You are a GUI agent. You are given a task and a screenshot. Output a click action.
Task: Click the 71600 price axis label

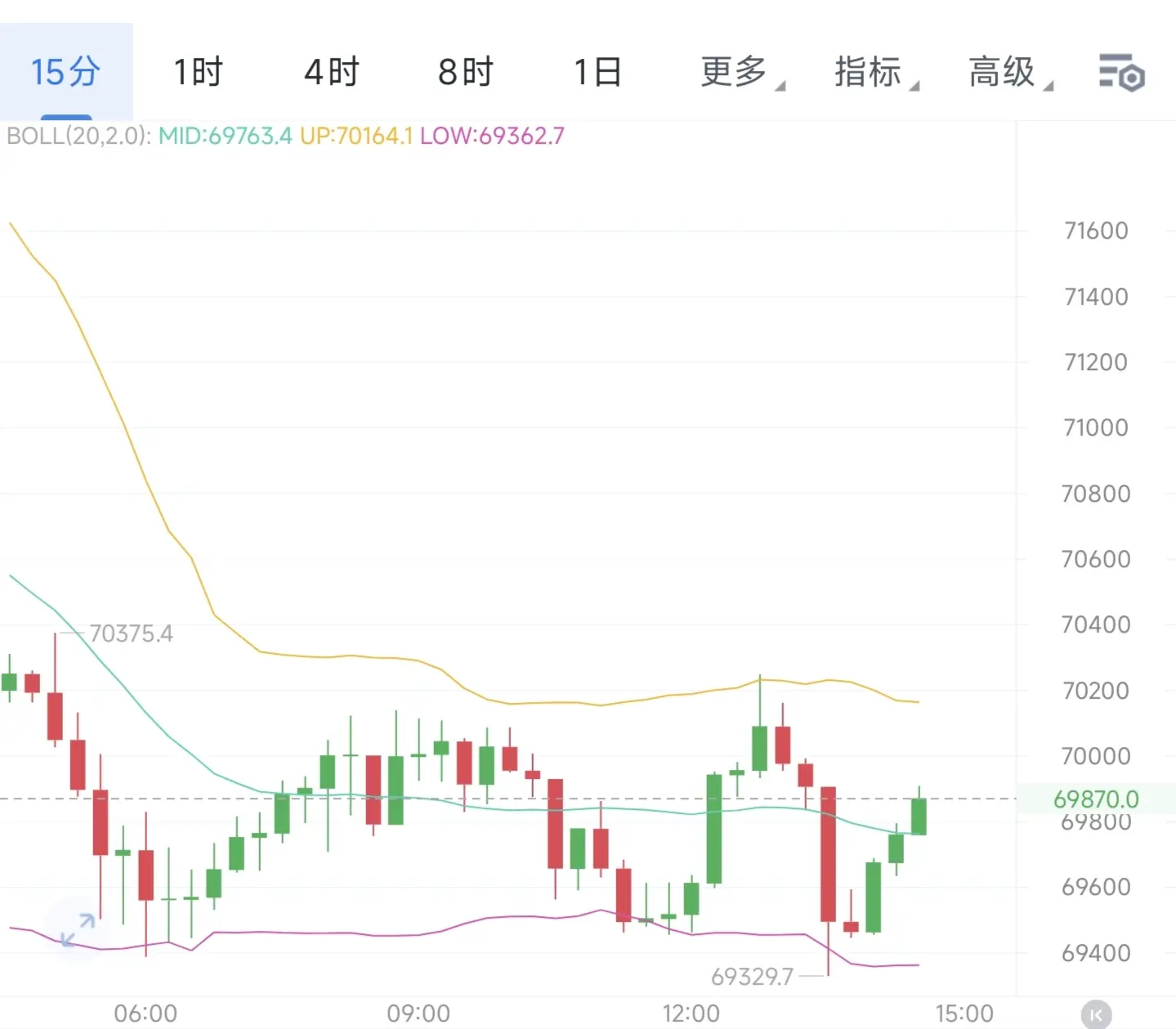(1096, 230)
